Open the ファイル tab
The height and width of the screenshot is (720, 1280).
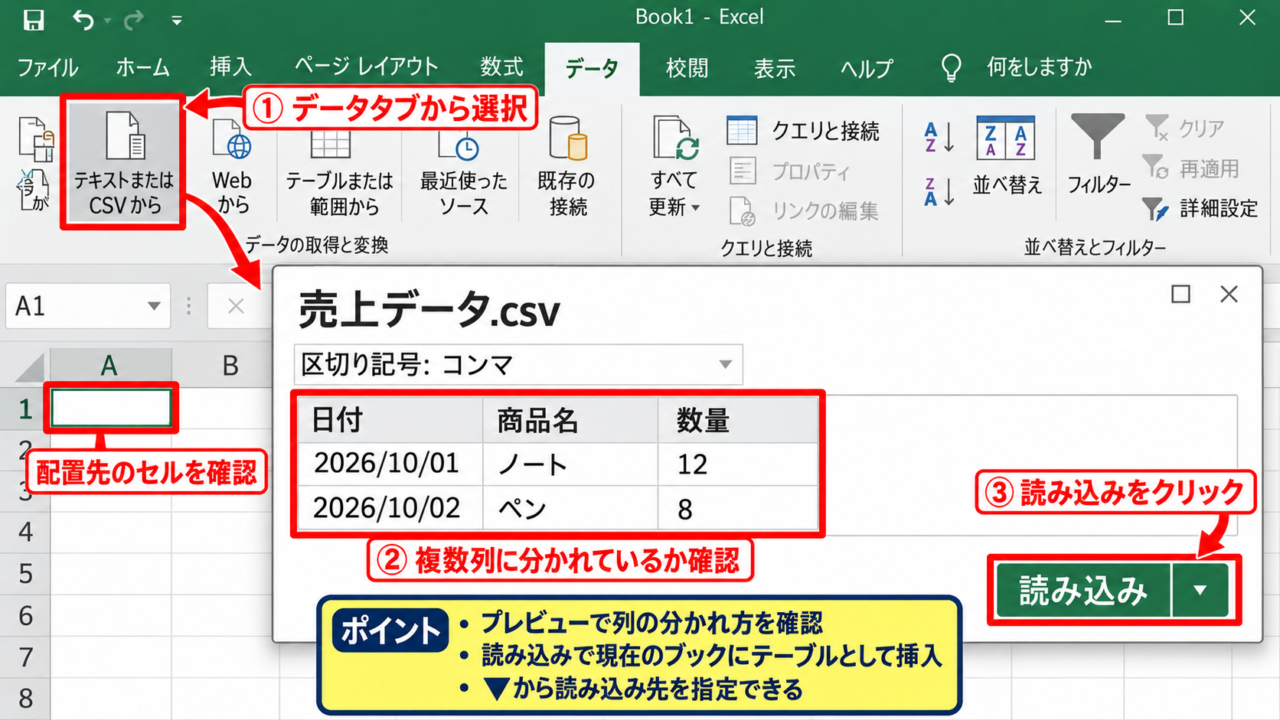(48, 68)
